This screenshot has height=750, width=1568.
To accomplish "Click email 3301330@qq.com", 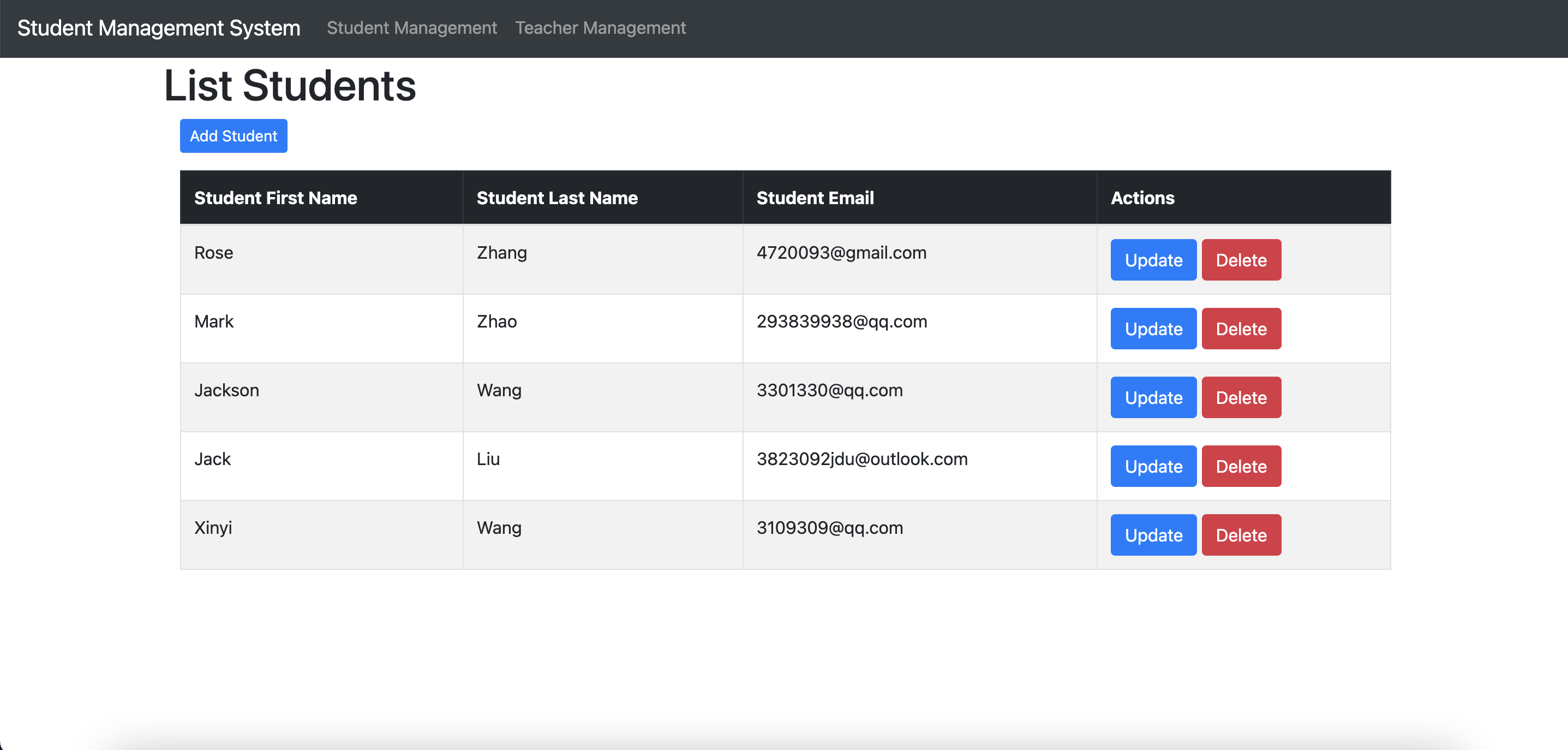I will (830, 390).
